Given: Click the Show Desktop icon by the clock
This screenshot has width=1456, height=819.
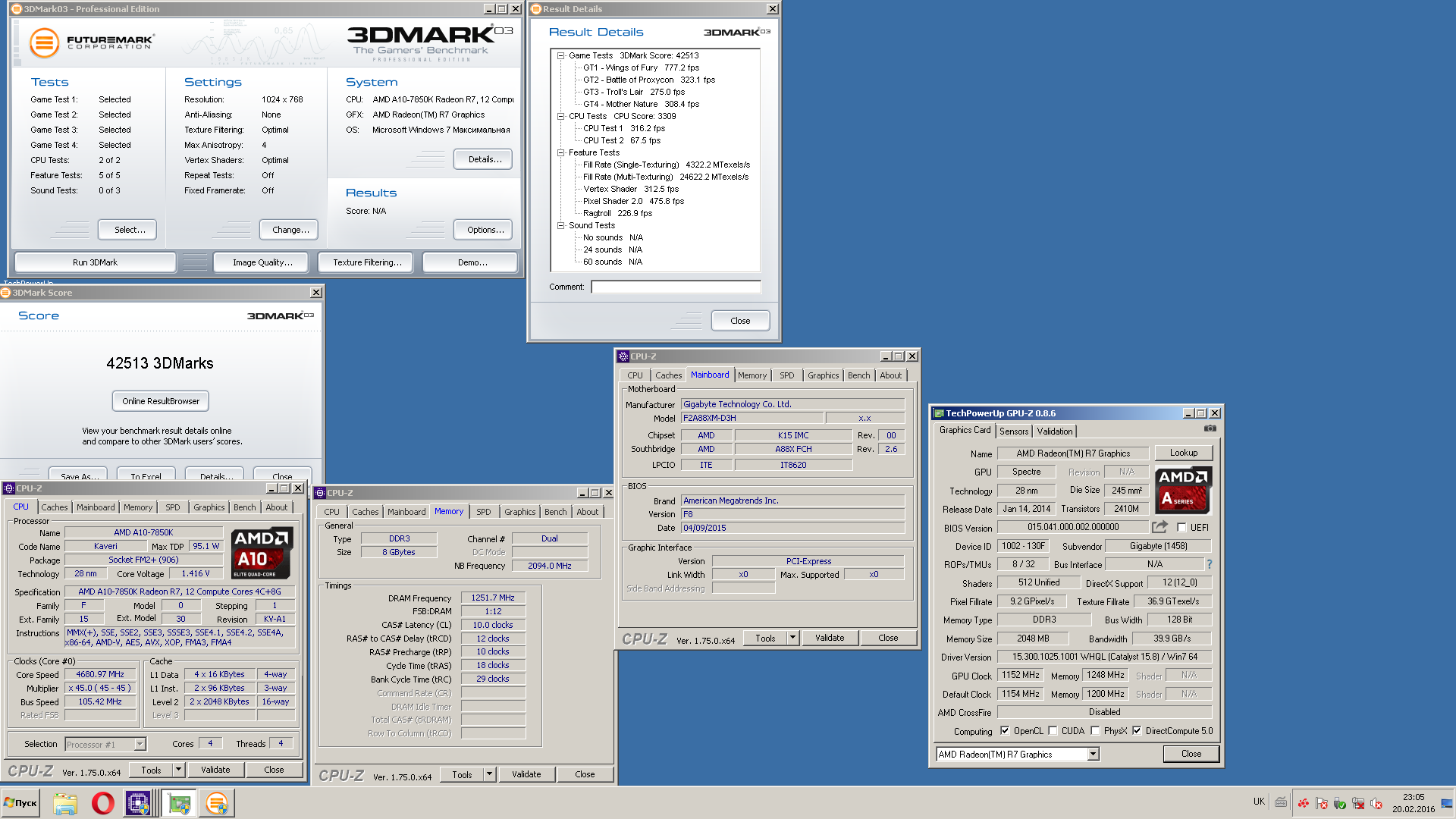Looking at the screenshot, I should pos(1447,803).
